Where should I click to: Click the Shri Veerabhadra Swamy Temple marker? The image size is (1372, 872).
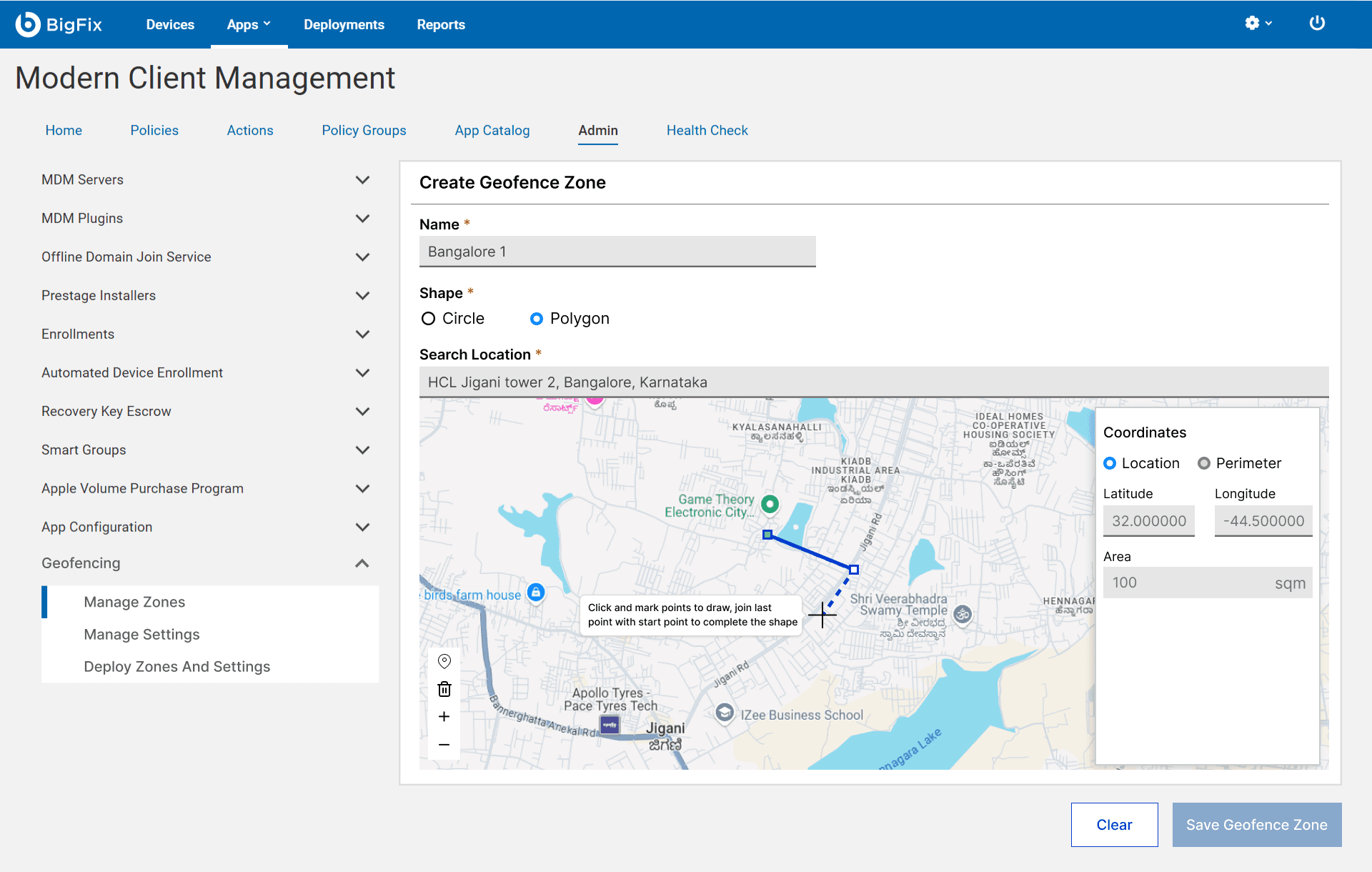[x=963, y=614]
